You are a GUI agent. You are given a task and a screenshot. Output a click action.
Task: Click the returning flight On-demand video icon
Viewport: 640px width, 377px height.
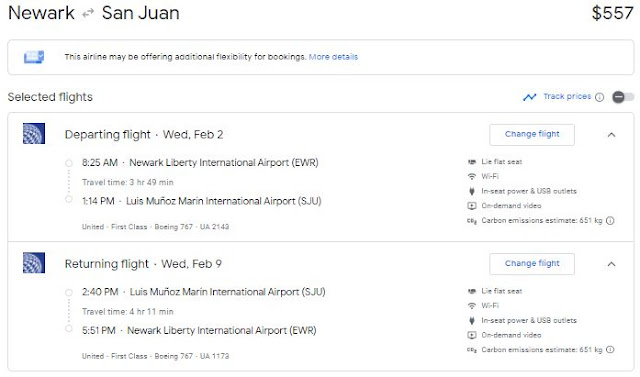tap(472, 335)
